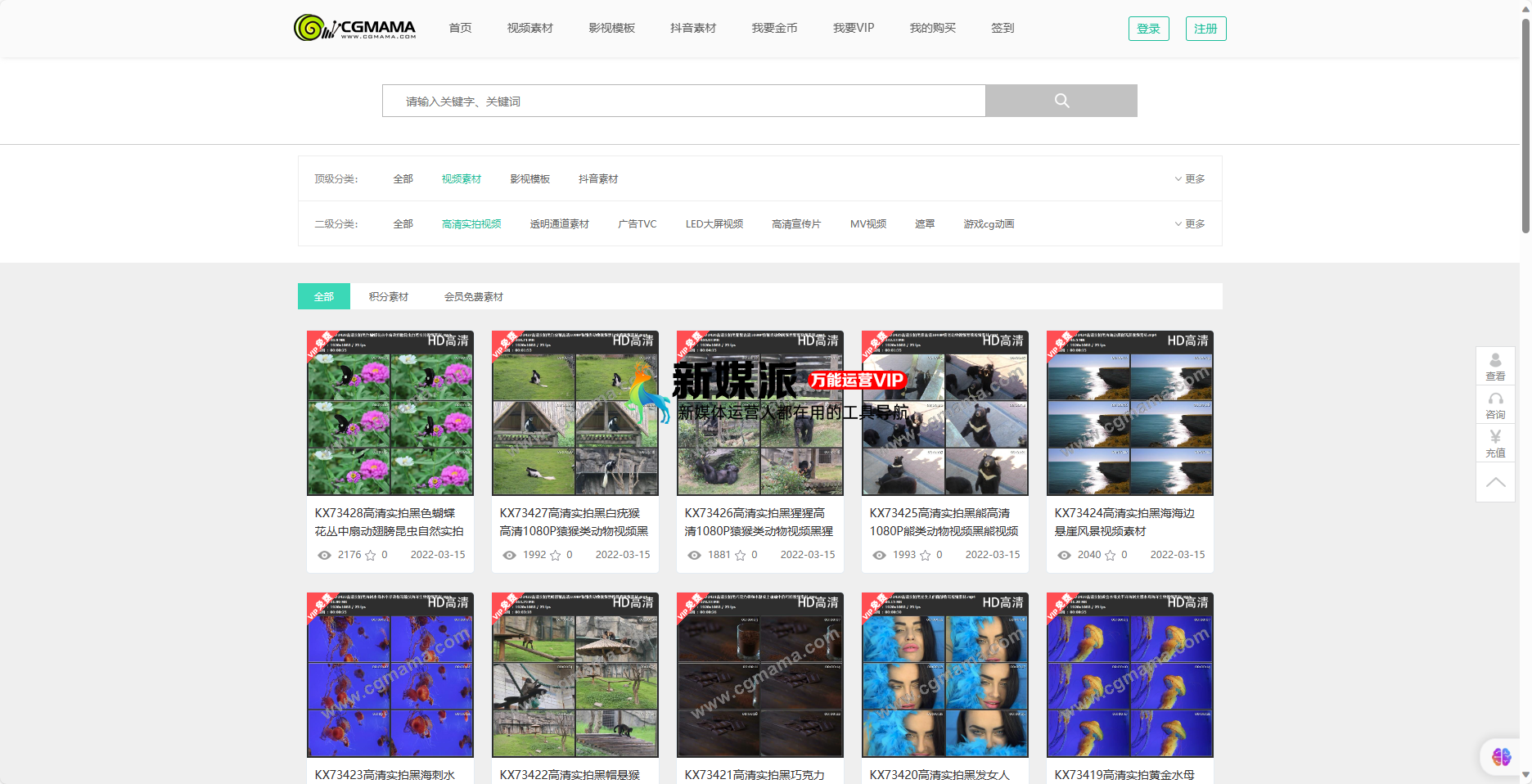Select 全部 in the 顶级分类 row
1532x784 pixels.
point(403,178)
